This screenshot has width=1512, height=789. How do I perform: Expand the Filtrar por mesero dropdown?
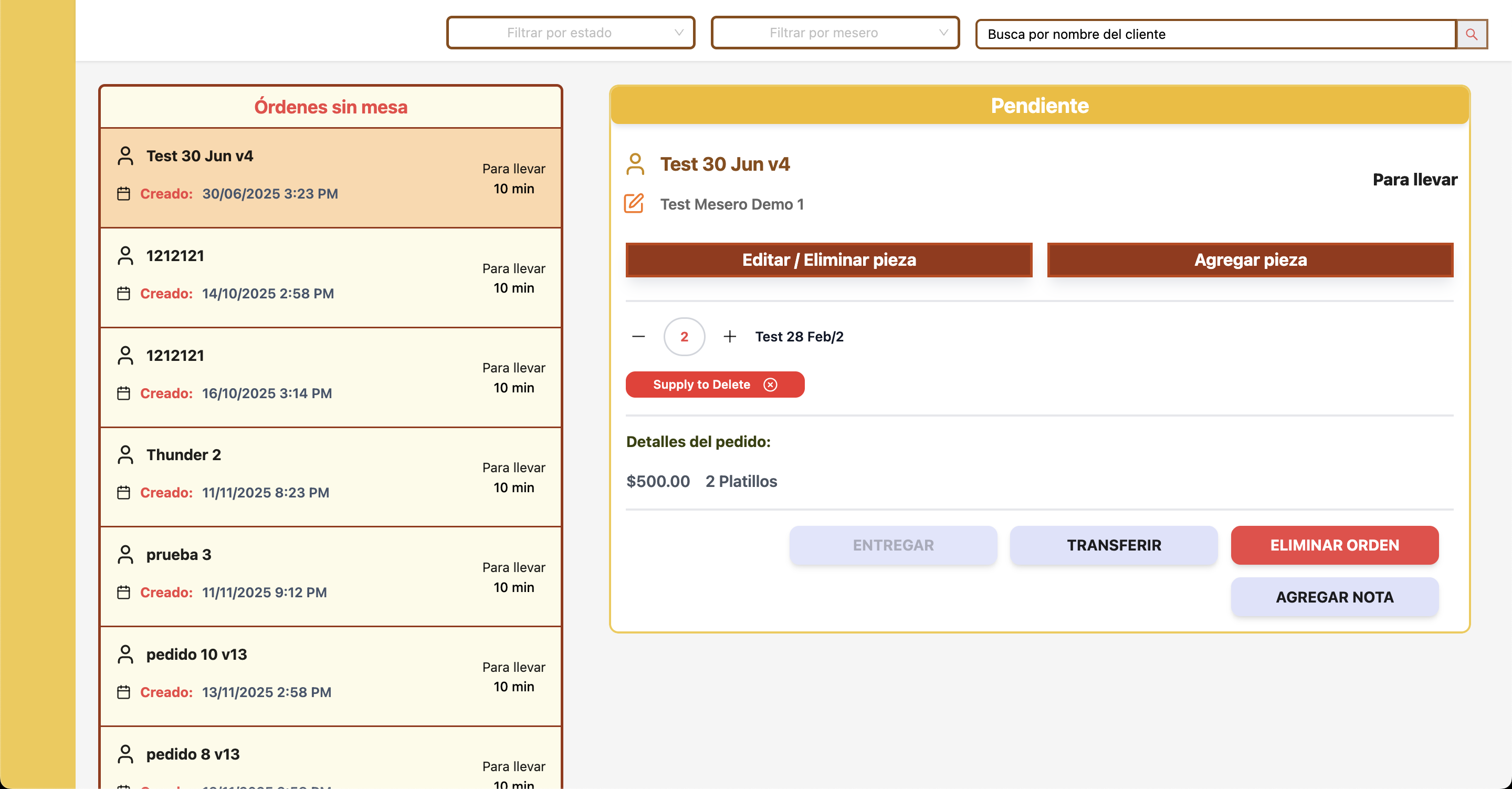coord(835,33)
